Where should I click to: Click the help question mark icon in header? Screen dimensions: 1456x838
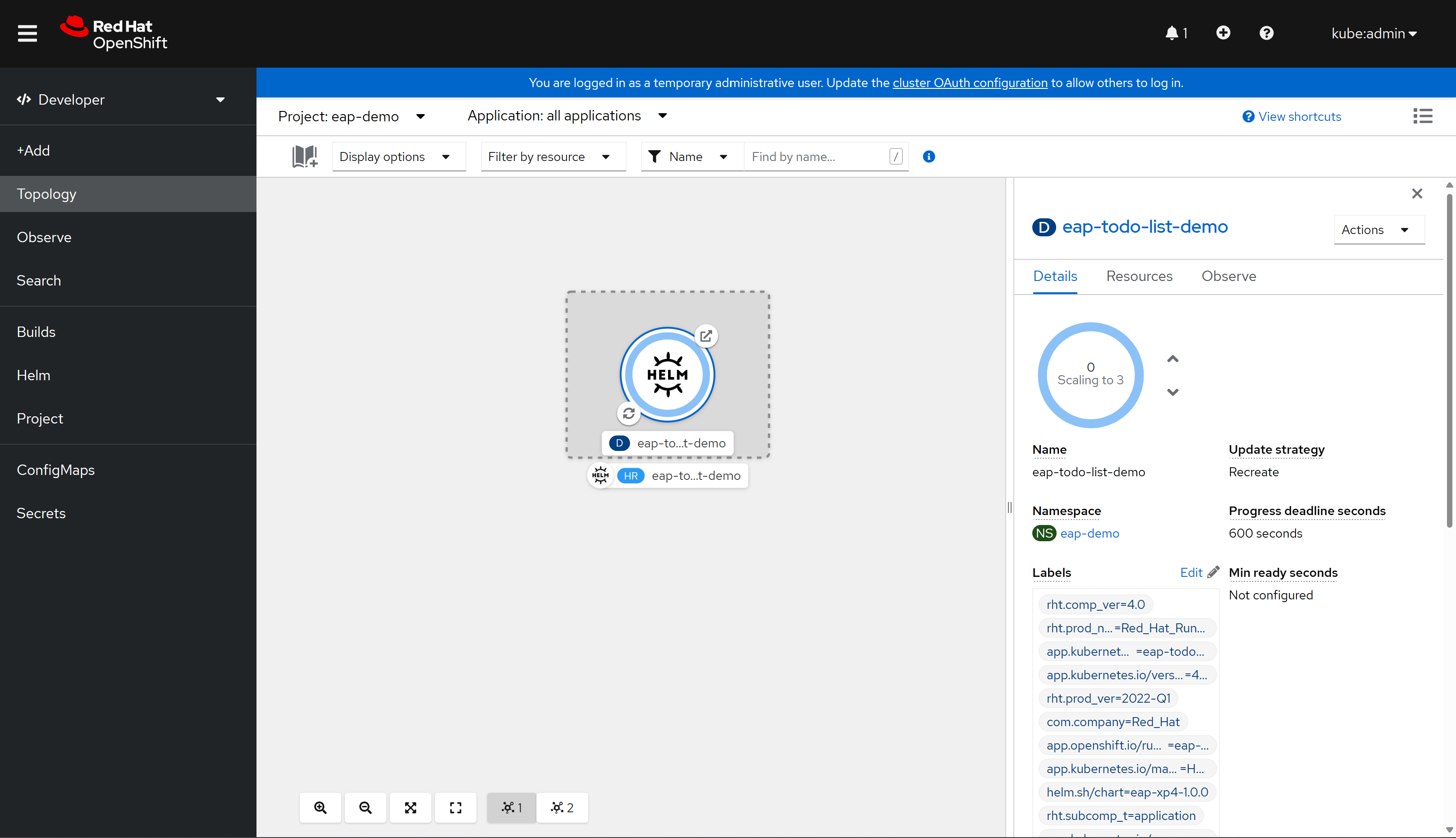pos(1266,33)
